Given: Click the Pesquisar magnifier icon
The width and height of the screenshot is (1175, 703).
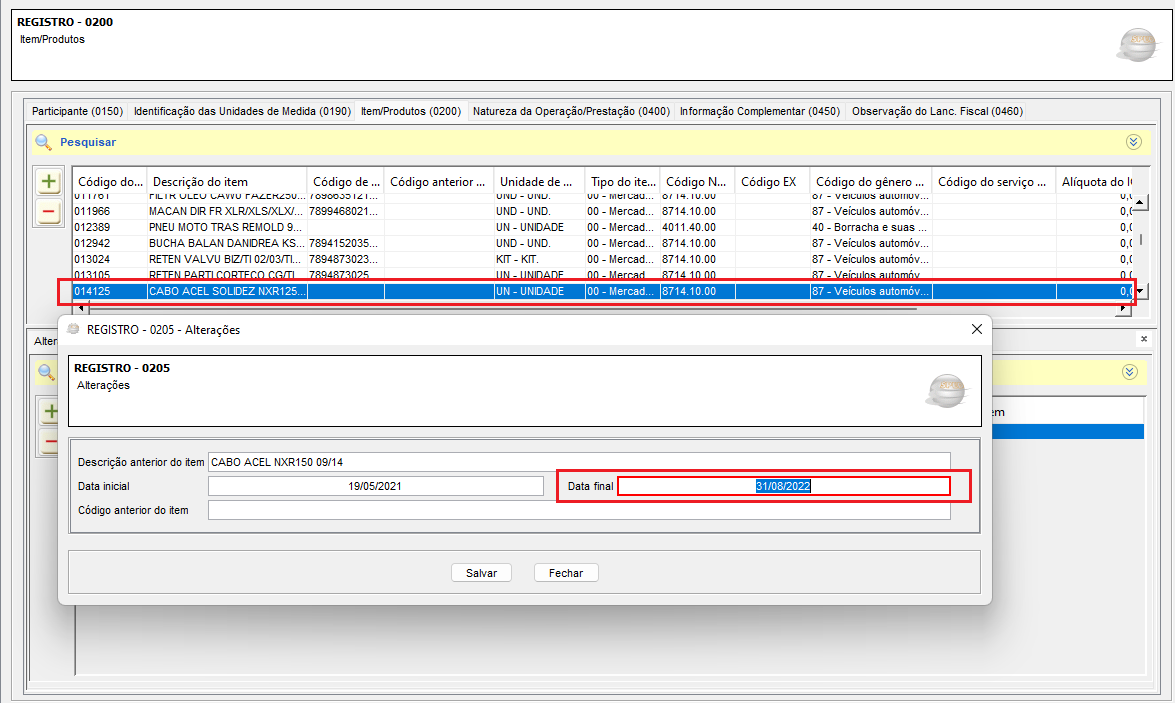Looking at the screenshot, I should (x=43, y=142).
